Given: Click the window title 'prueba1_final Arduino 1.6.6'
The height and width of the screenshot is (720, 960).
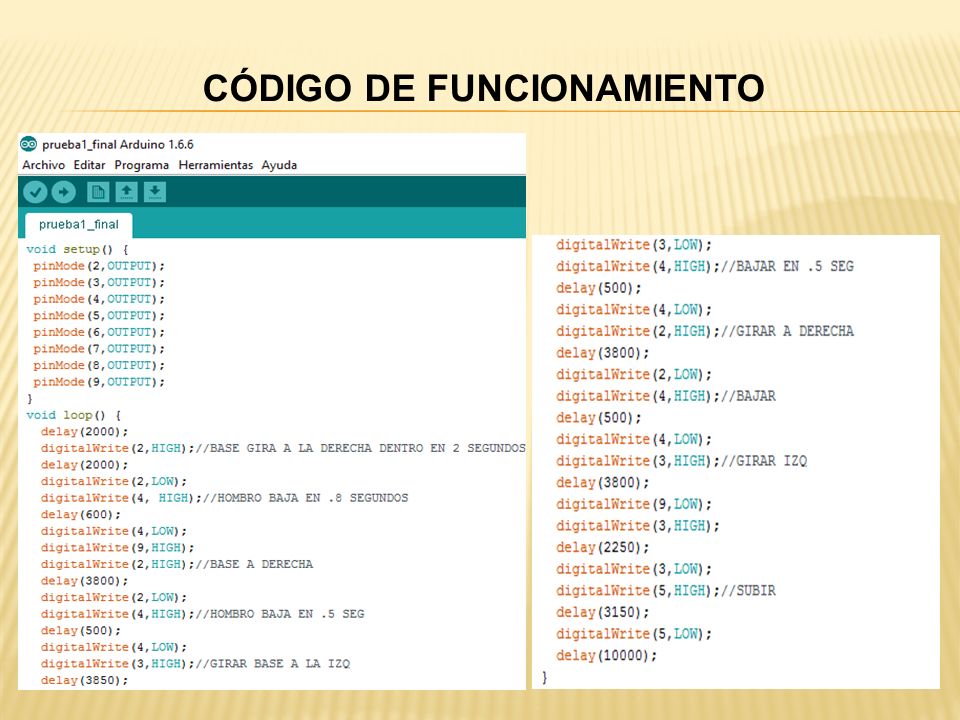Looking at the screenshot, I should pos(118,144).
